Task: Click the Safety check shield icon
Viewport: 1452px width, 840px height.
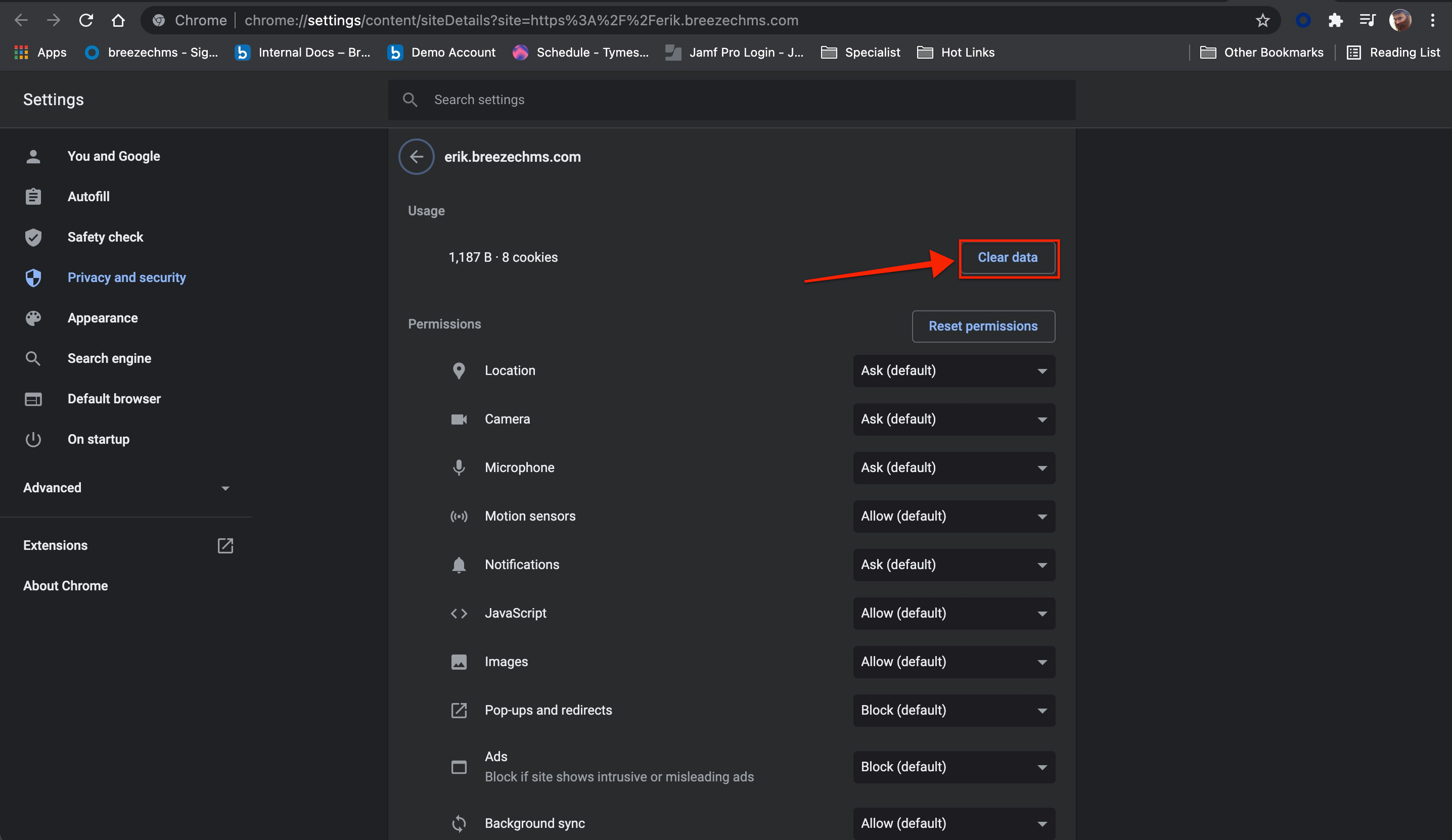Action: click(33, 237)
